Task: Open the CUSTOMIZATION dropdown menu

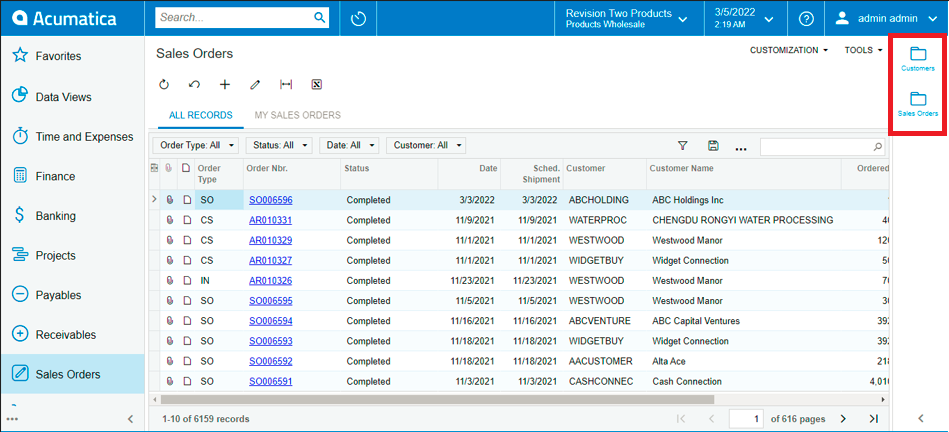Action: [789, 50]
